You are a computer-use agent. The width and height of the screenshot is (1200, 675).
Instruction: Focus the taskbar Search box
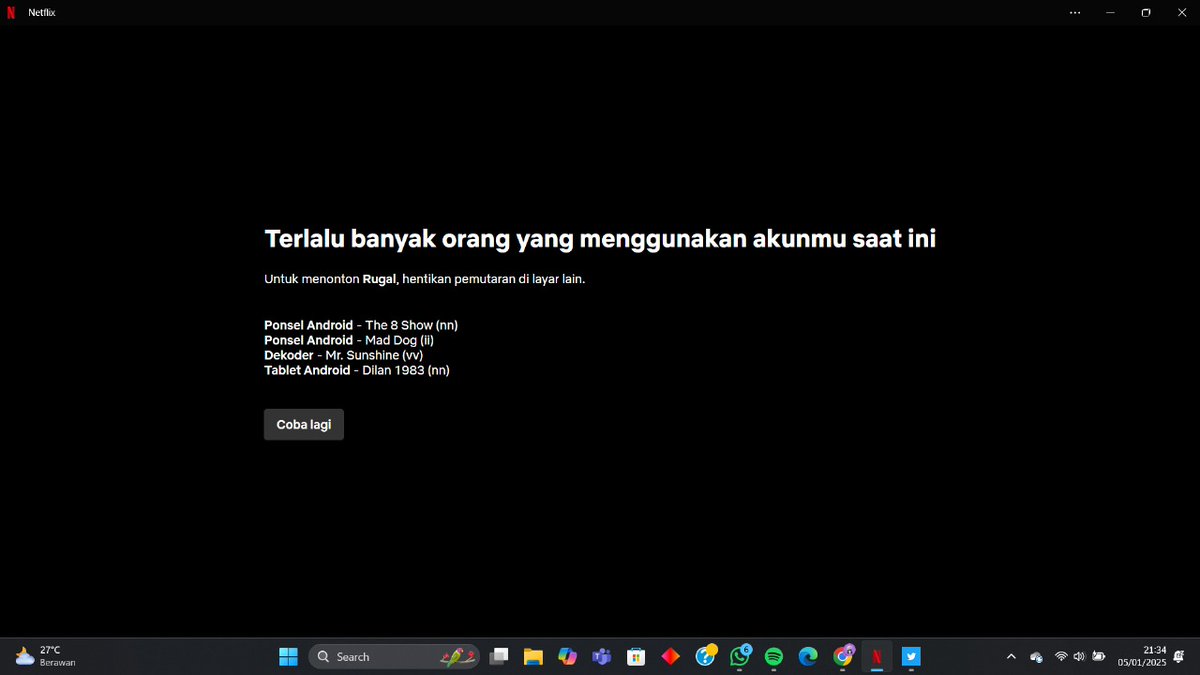pos(394,657)
